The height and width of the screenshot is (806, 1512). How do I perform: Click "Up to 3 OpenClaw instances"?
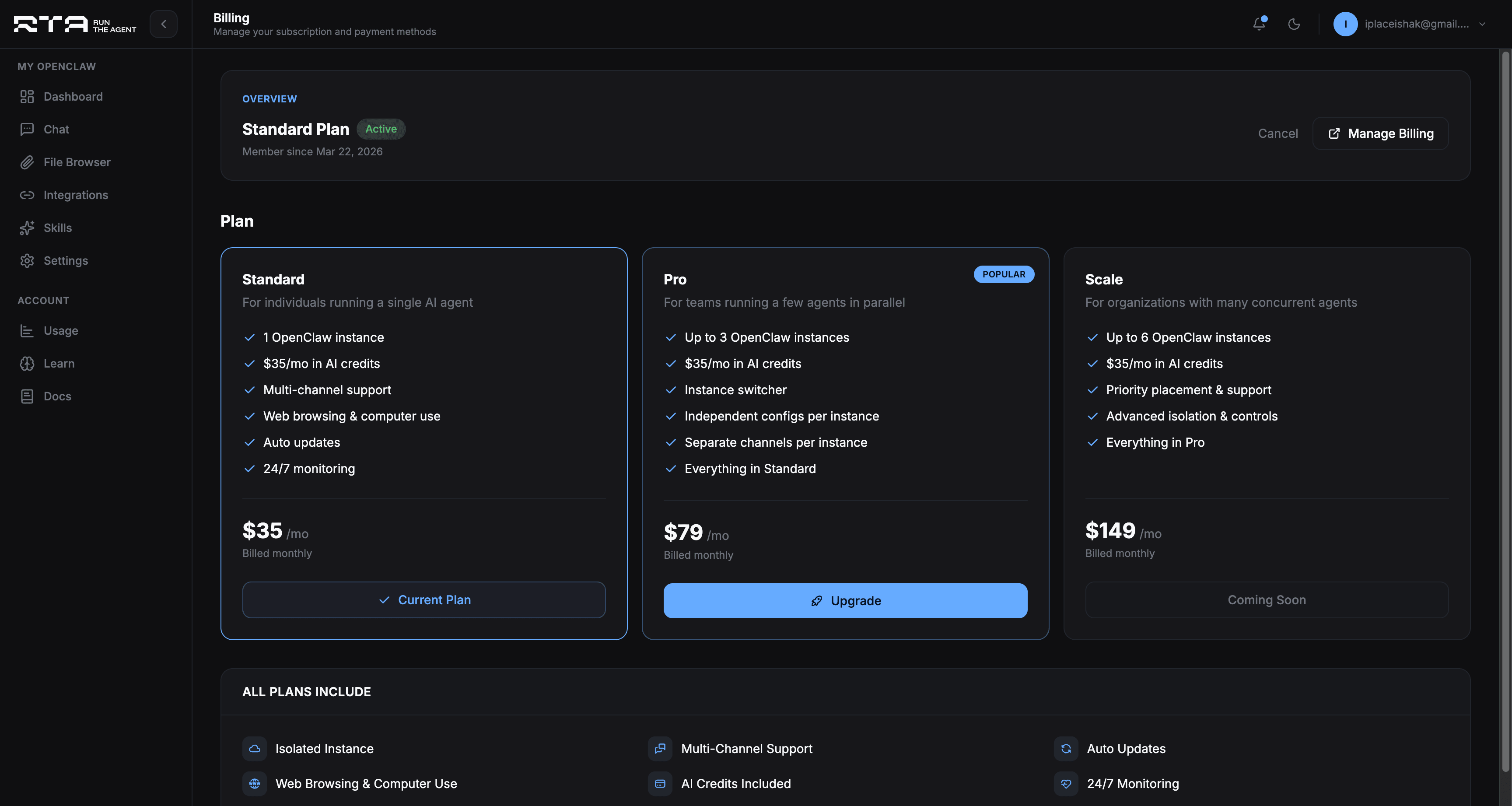pos(766,338)
